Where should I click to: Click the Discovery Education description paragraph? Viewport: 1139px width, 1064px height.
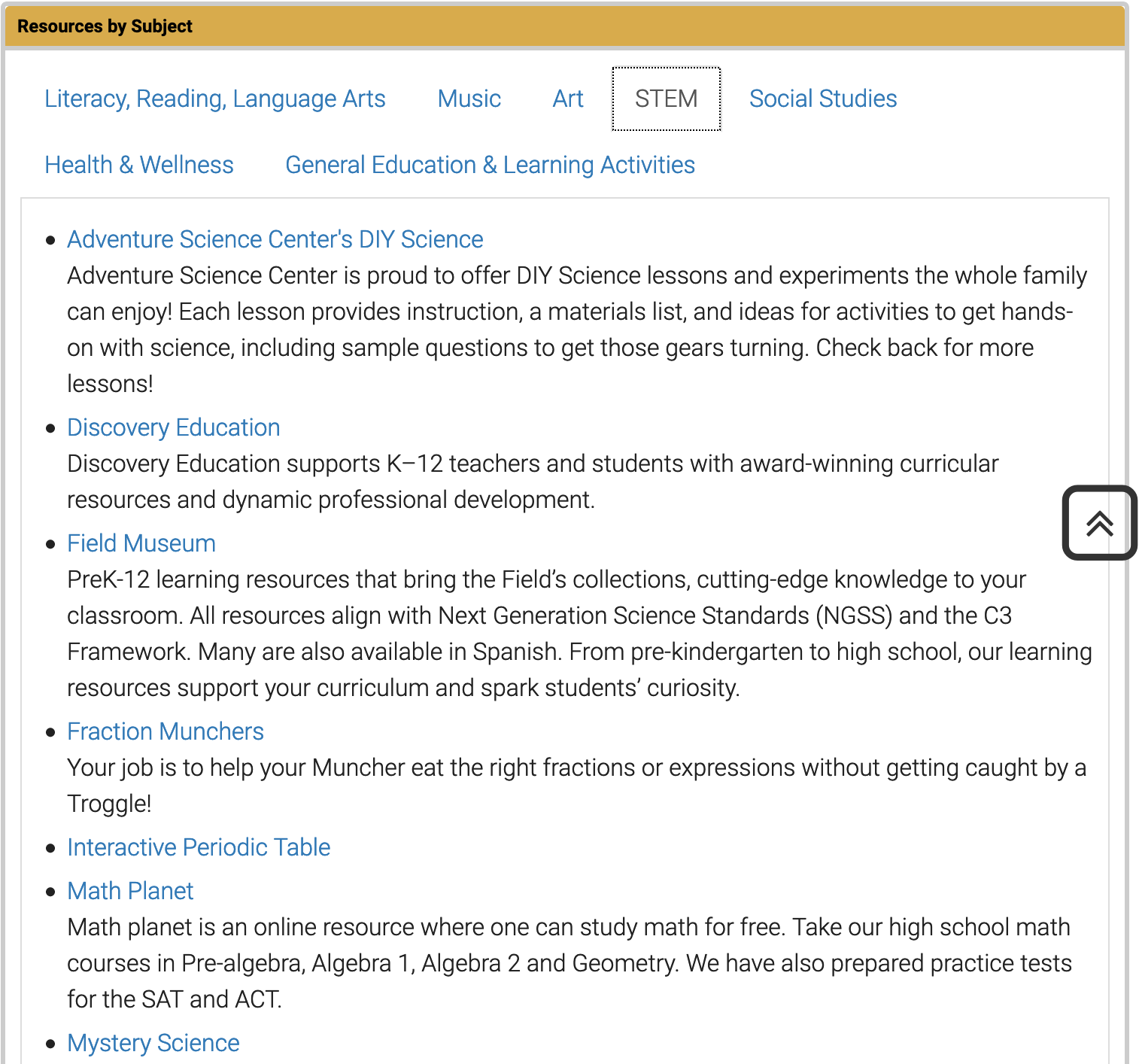(x=533, y=482)
